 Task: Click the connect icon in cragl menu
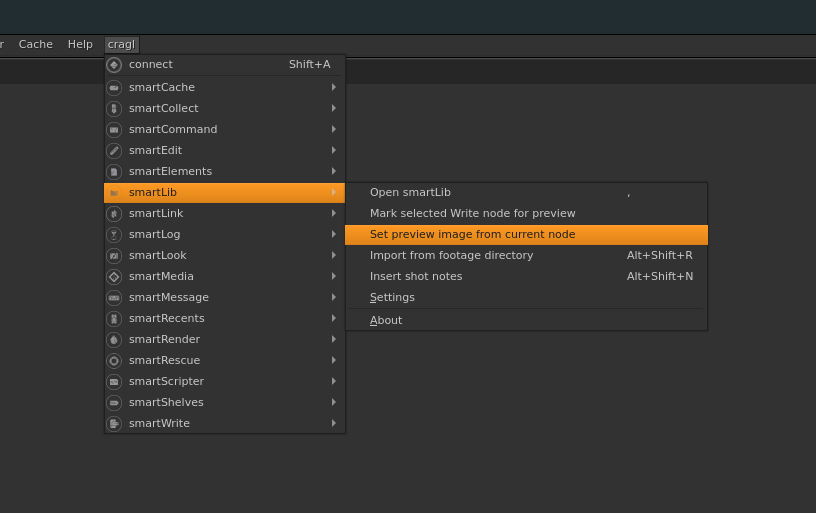point(114,65)
